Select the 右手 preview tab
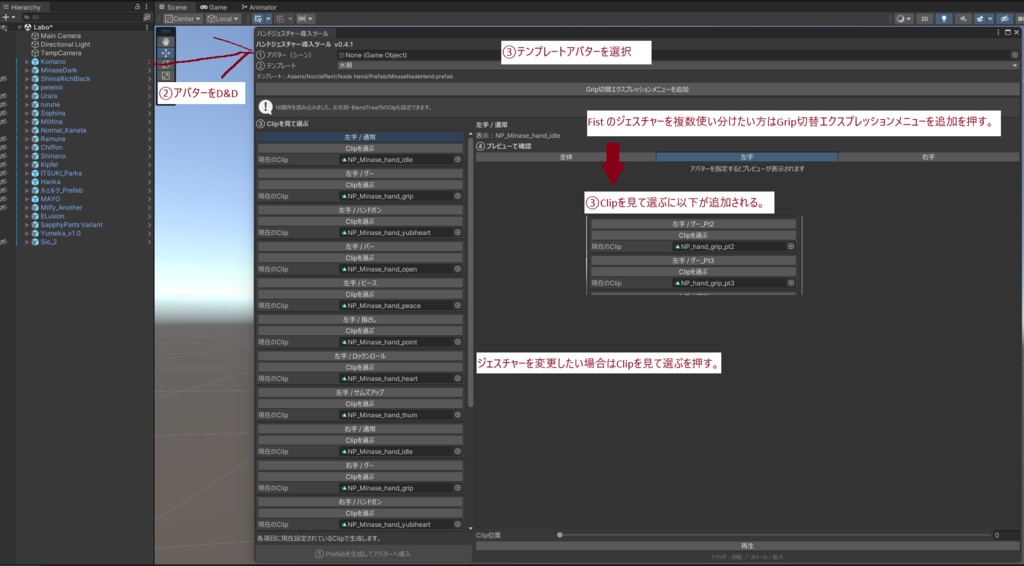Screen dimensions: 1024x566 928,157
